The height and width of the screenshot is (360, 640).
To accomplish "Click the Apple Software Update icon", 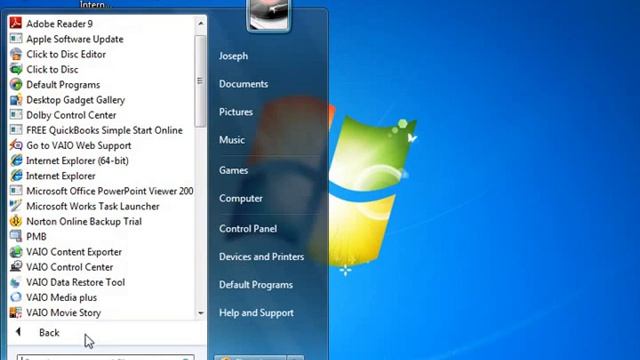I will [x=16, y=39].
